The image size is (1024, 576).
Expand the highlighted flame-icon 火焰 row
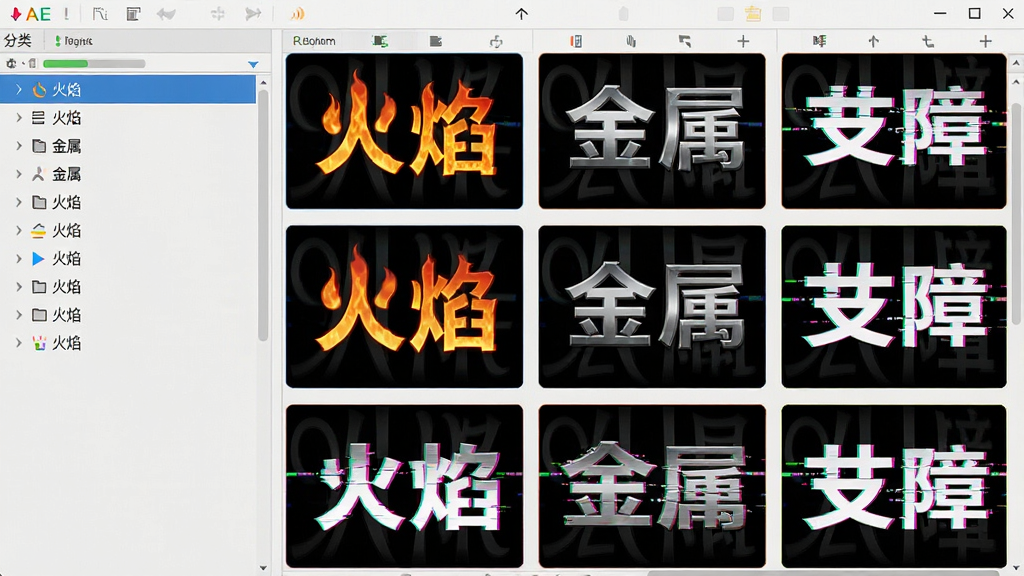point(19,89)
